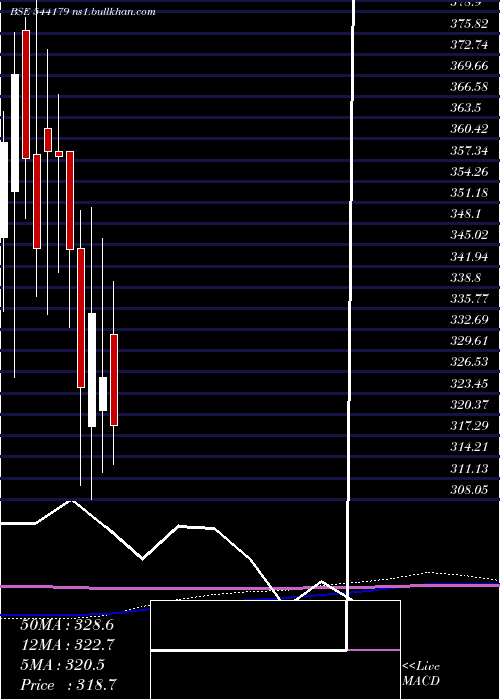Click the 326.53 price axis label
The height and width of the screenshot is (700, 500).
[469, 362]
